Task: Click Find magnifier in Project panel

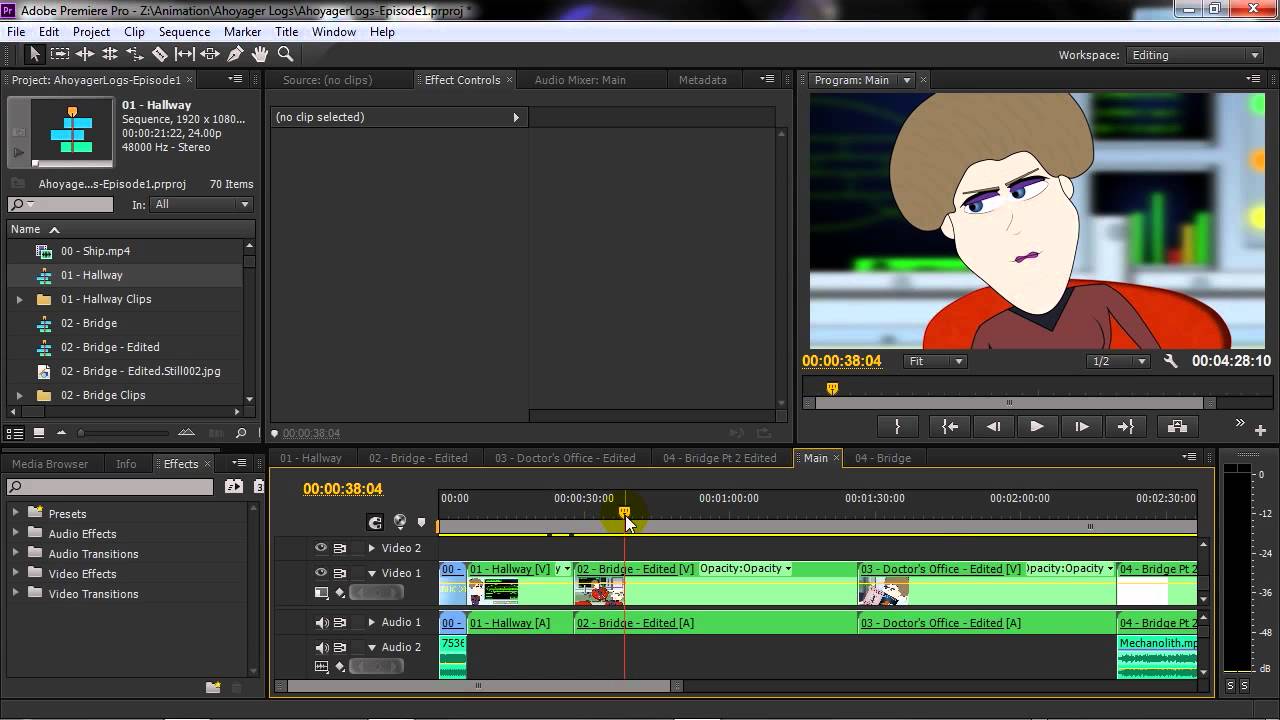Action: tap(241, 433)
